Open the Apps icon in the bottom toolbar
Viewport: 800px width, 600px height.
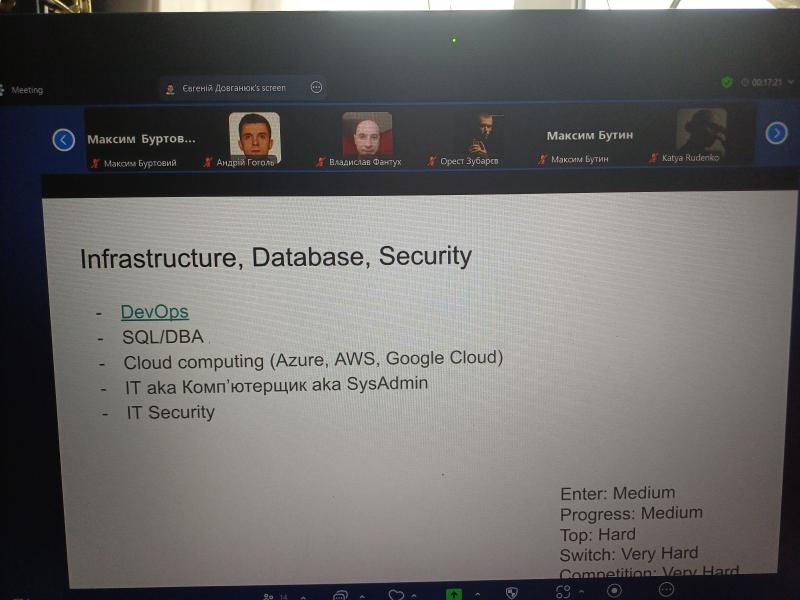(x=563, y=592)
